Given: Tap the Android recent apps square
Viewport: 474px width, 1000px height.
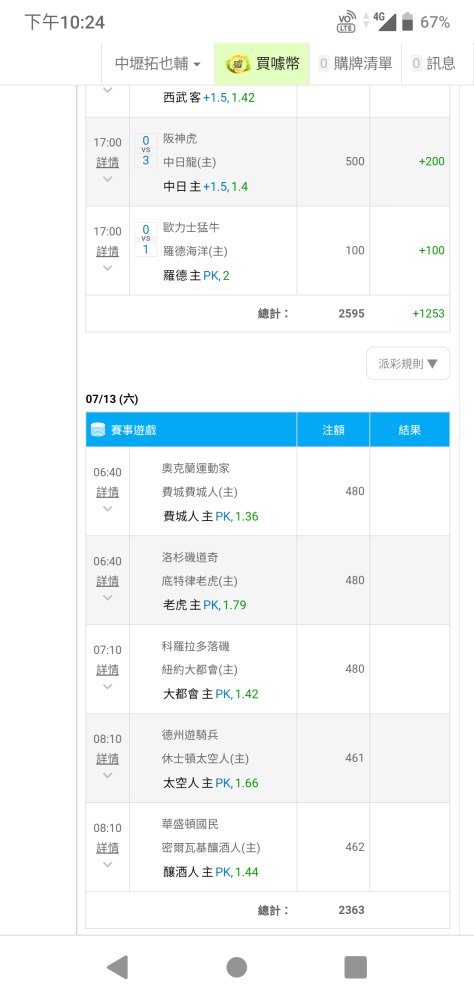Looking at the screenshot, I should (355, 967).
